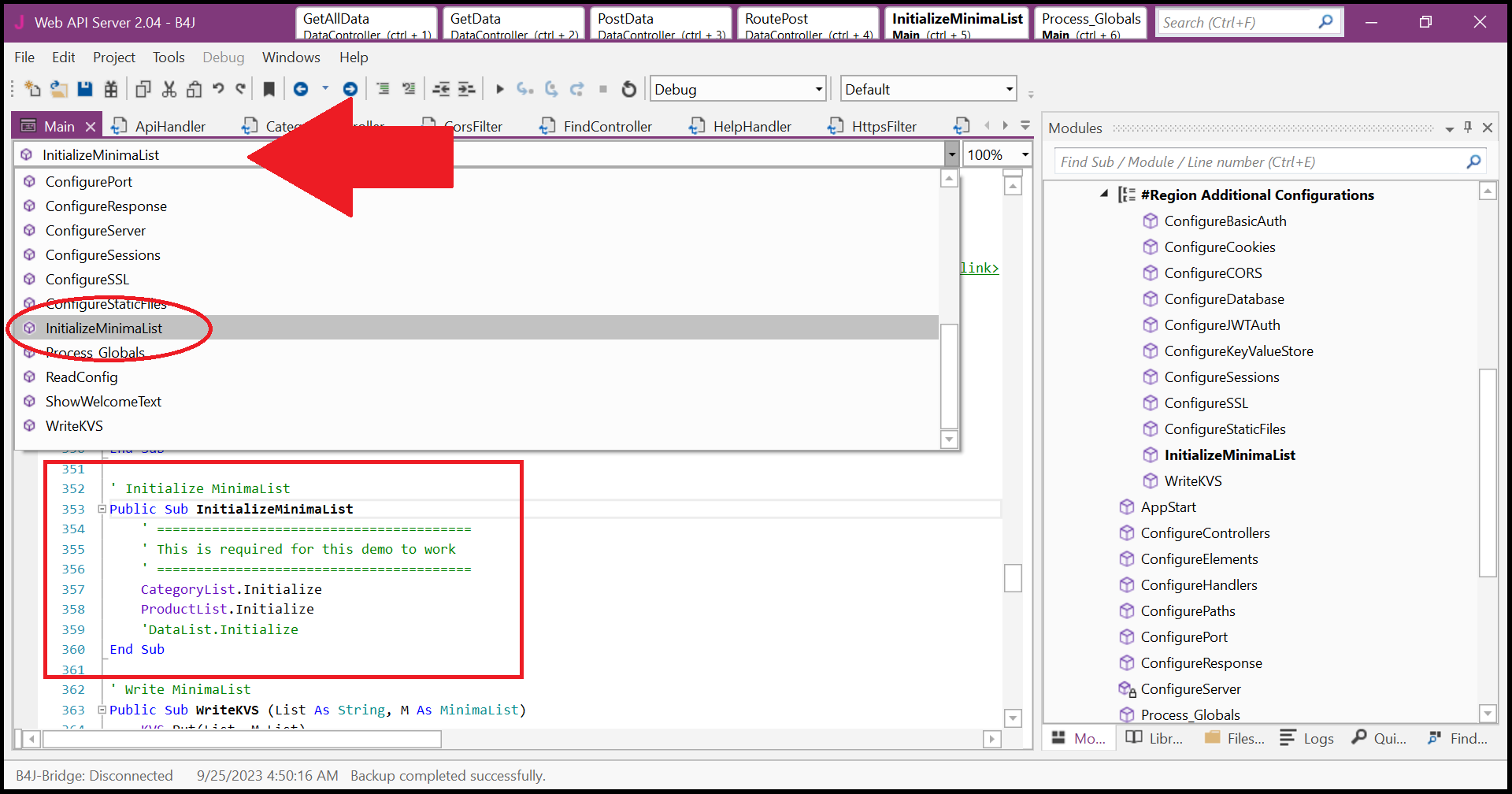Open the Logs bottom panel tab
The height and width of the screenshot is (794, 1512).
pyautogui.click(x=1307, y=738)
